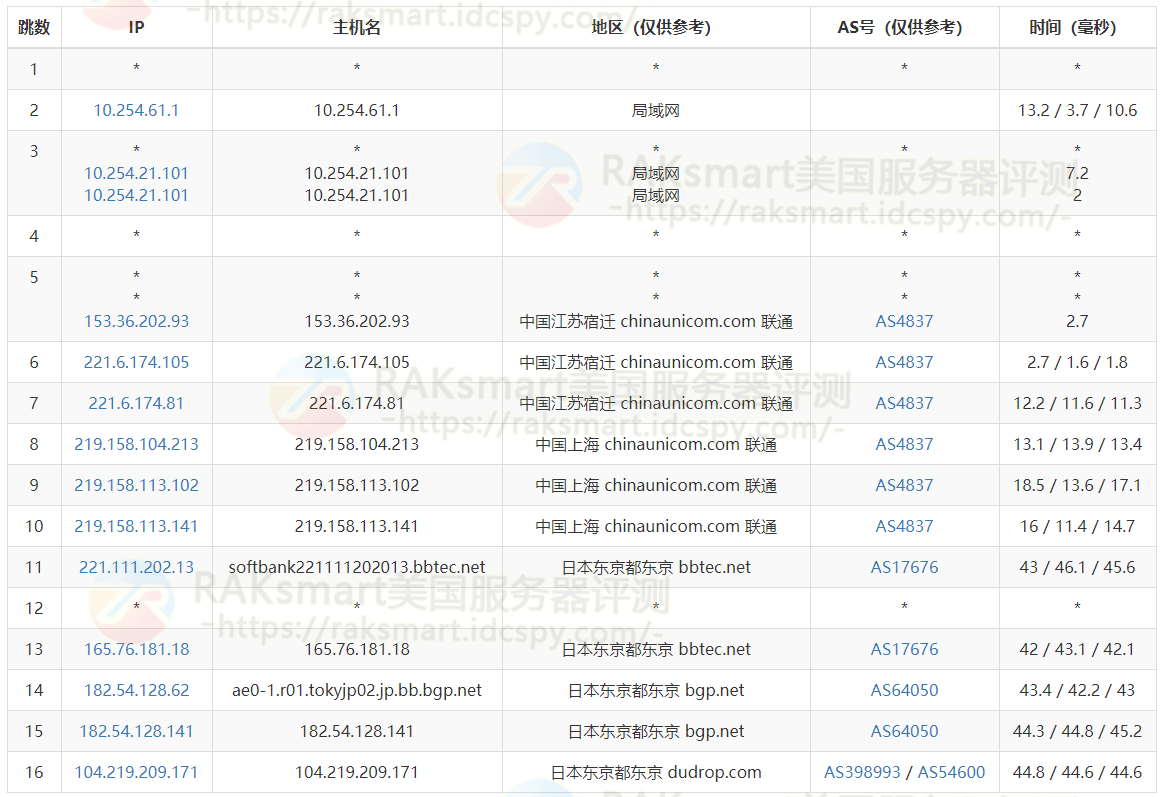1167x797 pixels.
Task: Follow the 221.111.202.13 IP link
Action: click(x=136, y=566)
